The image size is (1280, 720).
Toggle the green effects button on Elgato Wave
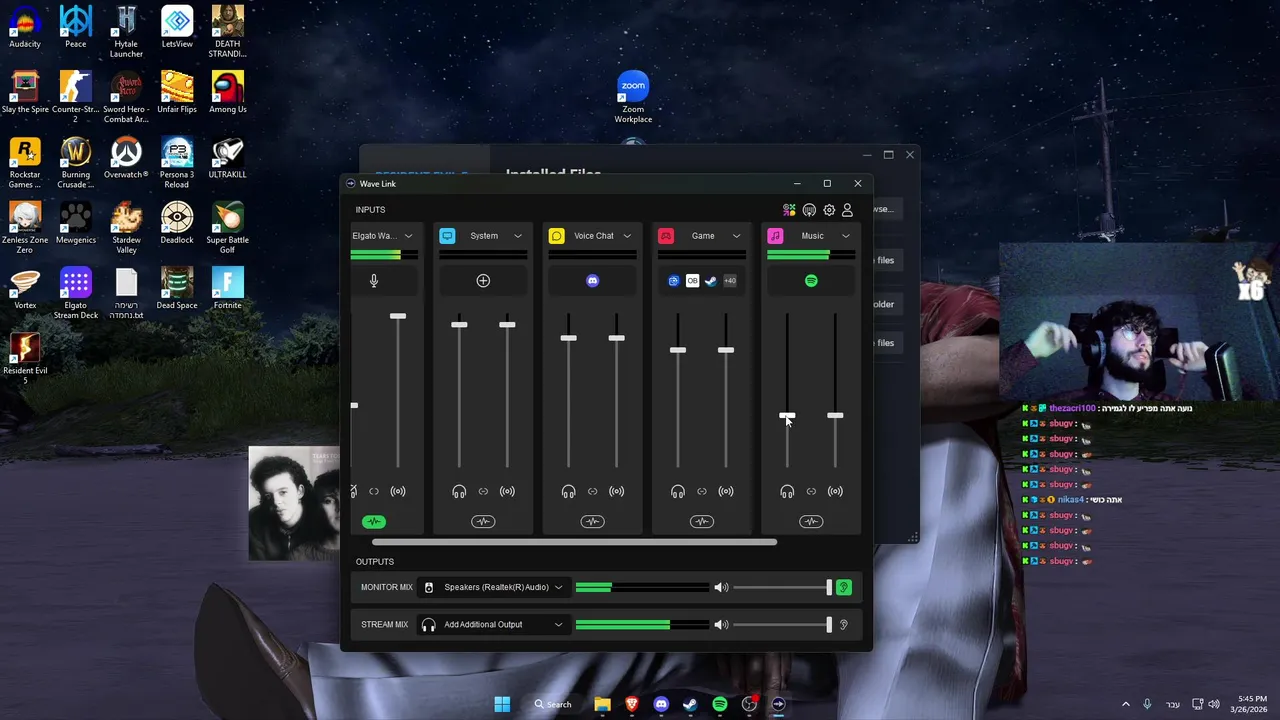374,522
